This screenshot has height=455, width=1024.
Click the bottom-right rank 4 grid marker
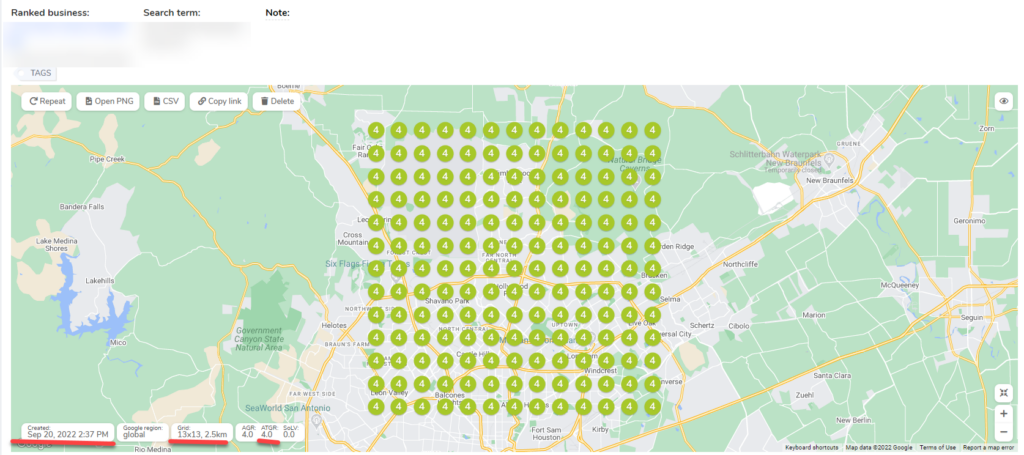click(x=652, y=407)
